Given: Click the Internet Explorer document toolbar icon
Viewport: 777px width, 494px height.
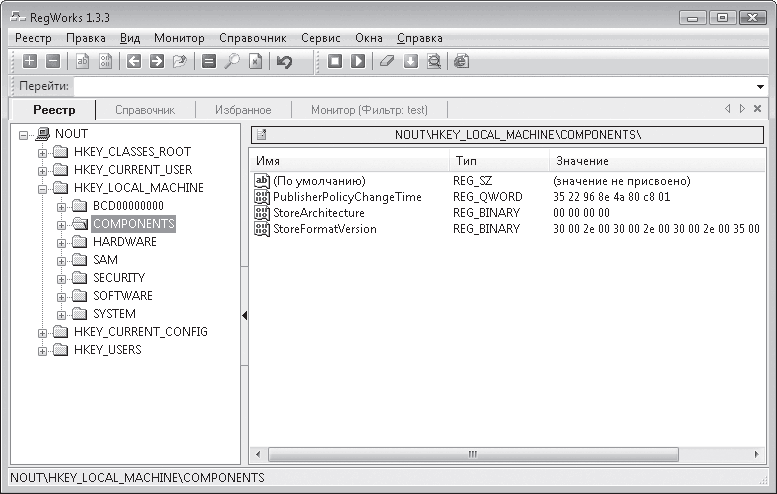Looking at the screenshot, I should coord(461,61).
